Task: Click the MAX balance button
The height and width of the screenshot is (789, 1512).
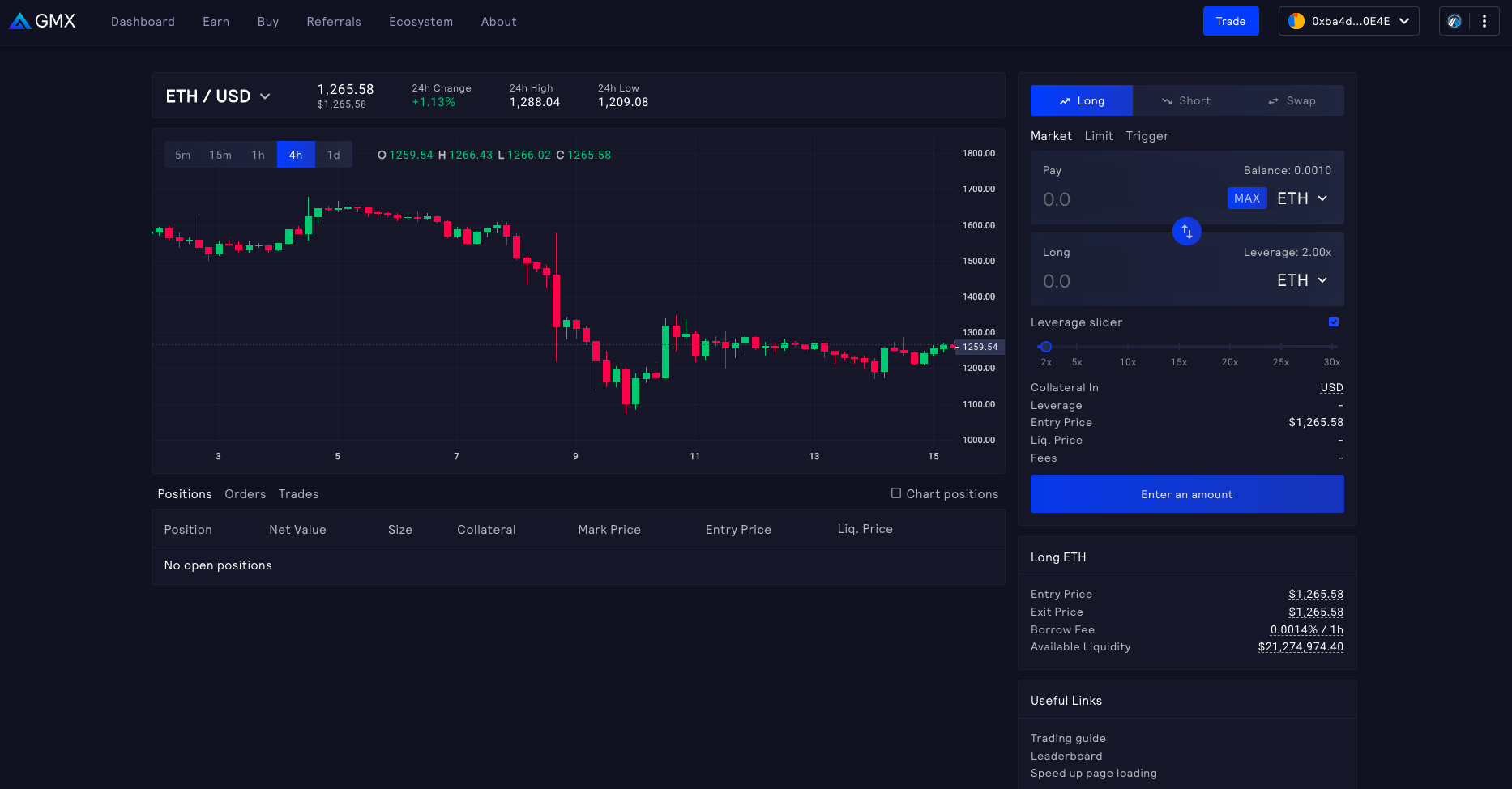Action: click(x=1247, y=198)
